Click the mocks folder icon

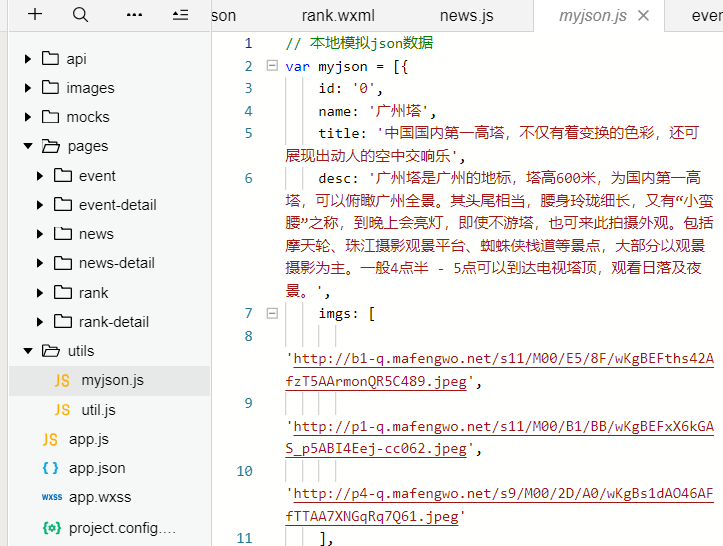50,117
